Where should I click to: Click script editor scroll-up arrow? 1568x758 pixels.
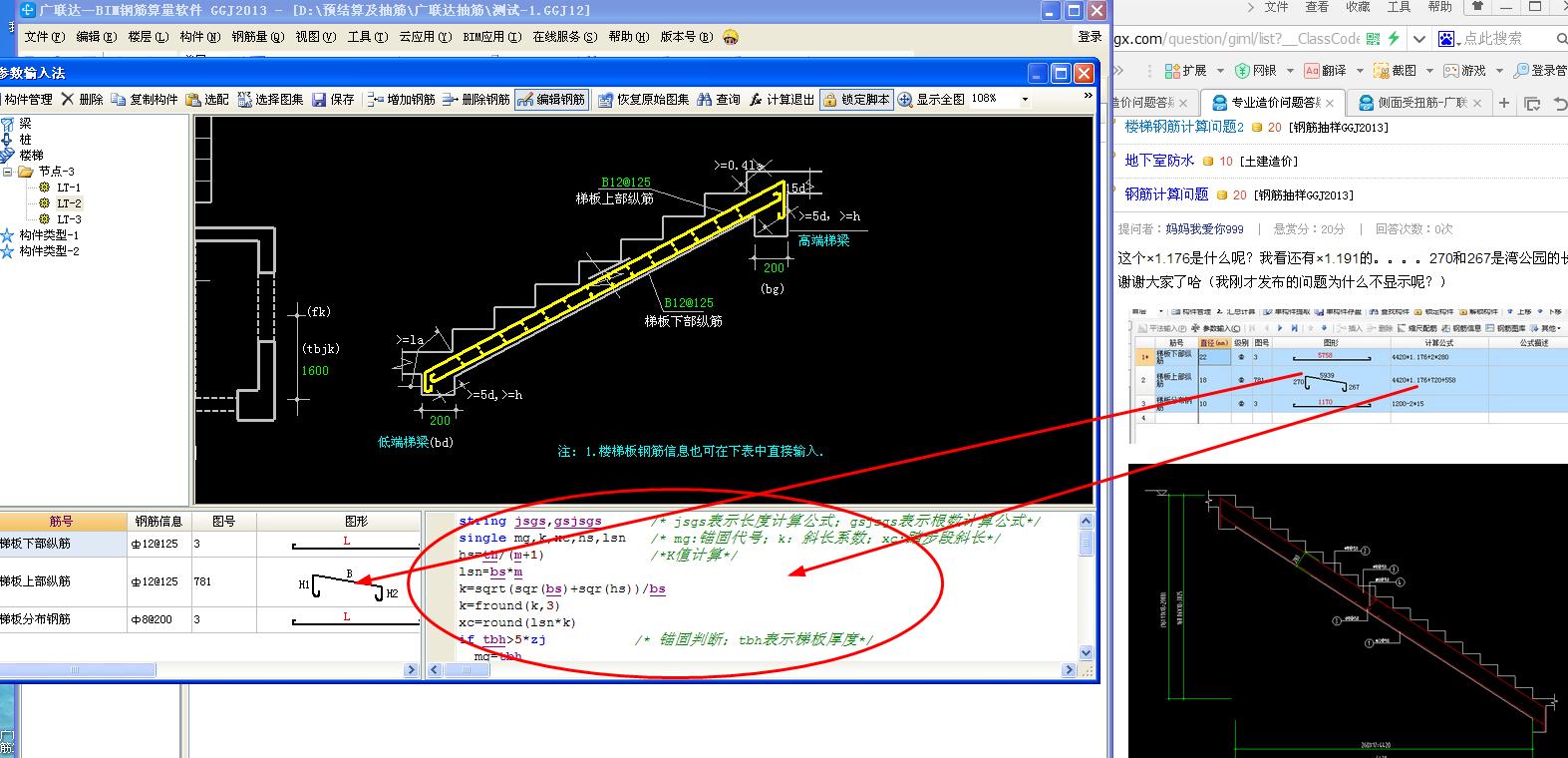pos(1086,520)
